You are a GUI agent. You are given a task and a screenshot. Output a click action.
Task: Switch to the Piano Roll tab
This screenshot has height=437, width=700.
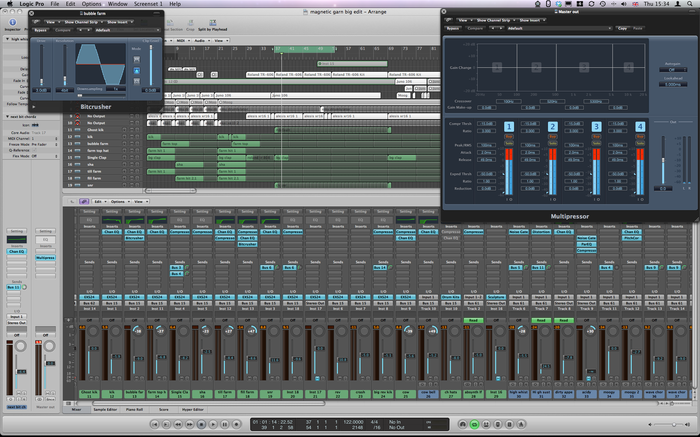134,409
